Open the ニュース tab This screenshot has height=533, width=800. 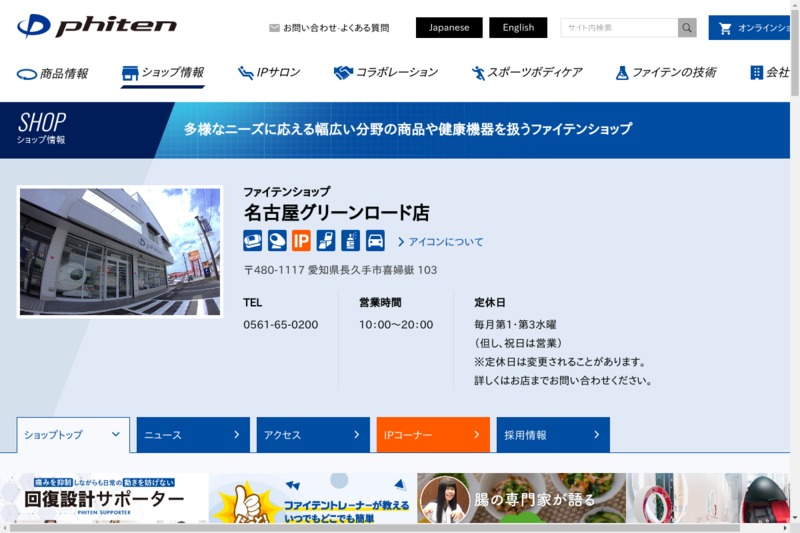[x=193, y=435]
